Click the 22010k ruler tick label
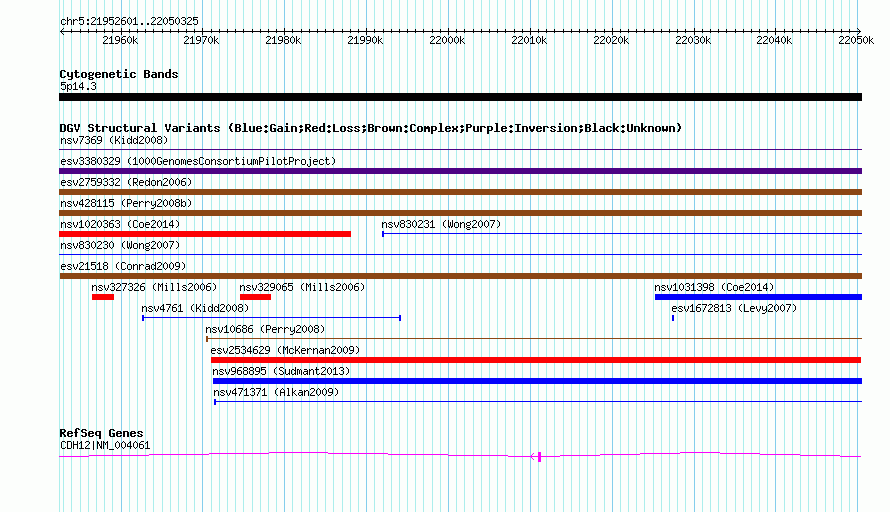The image size is (890, 512). coord(529,40)
